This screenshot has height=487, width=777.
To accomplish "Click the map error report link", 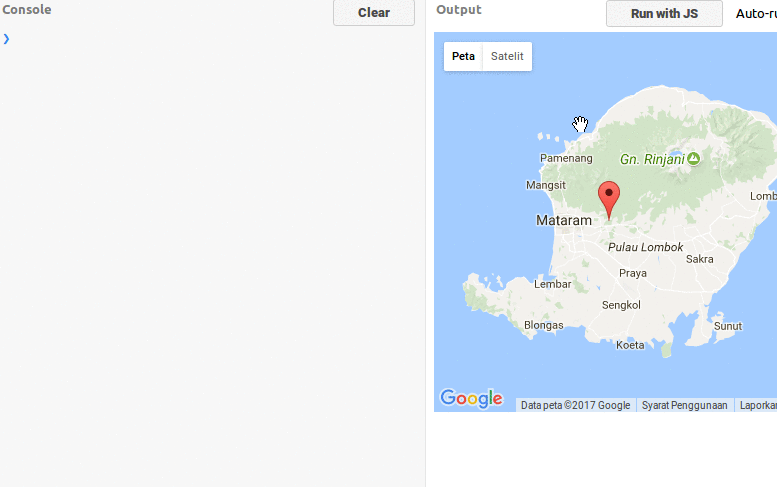I will pyautogui.click(x=757, y=405).
